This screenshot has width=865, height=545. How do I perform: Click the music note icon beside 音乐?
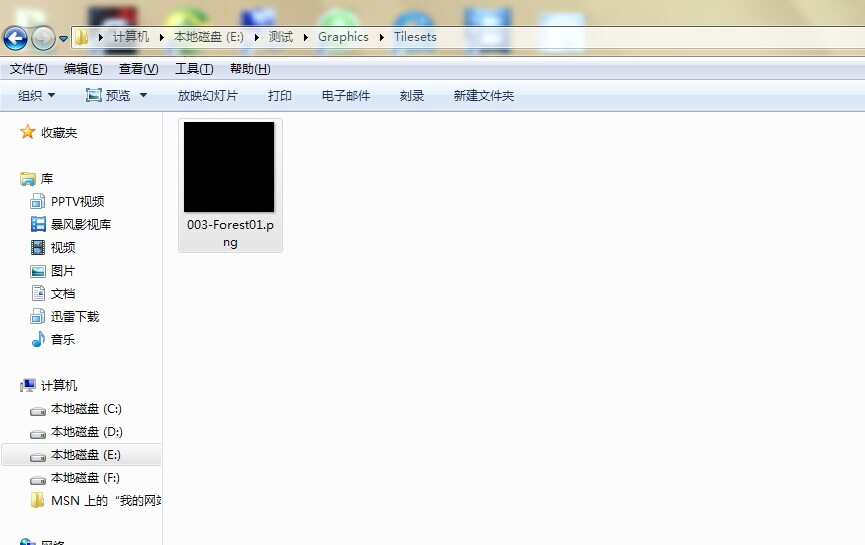[38, 339]
